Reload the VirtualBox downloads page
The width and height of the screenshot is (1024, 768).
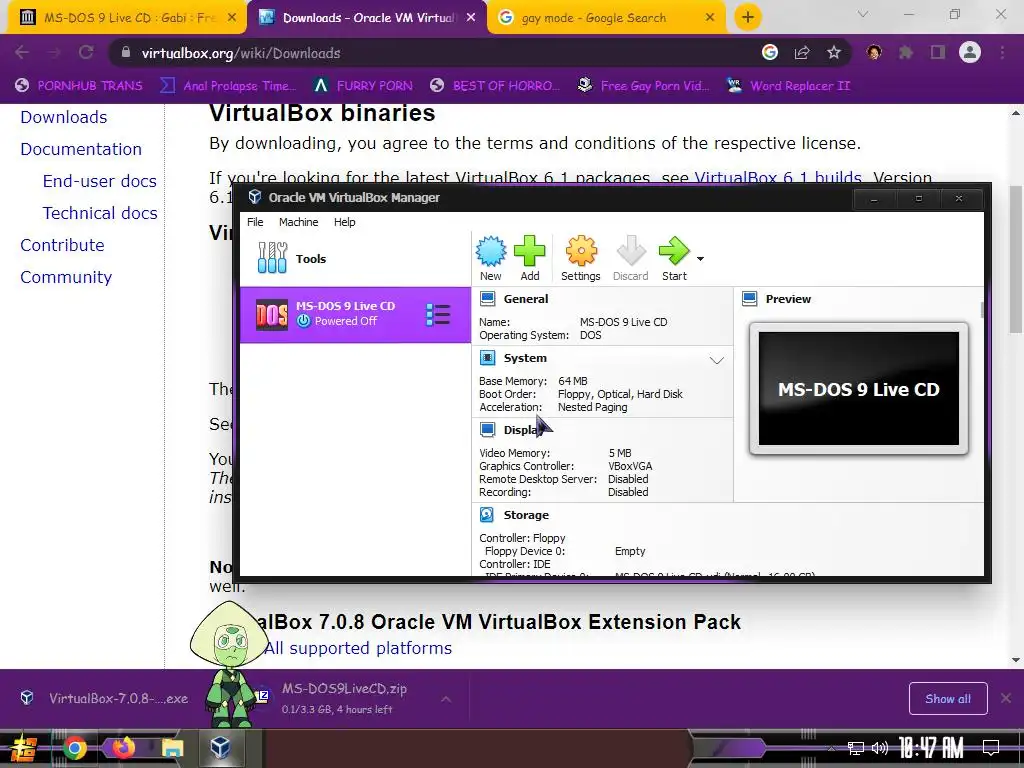86,52
